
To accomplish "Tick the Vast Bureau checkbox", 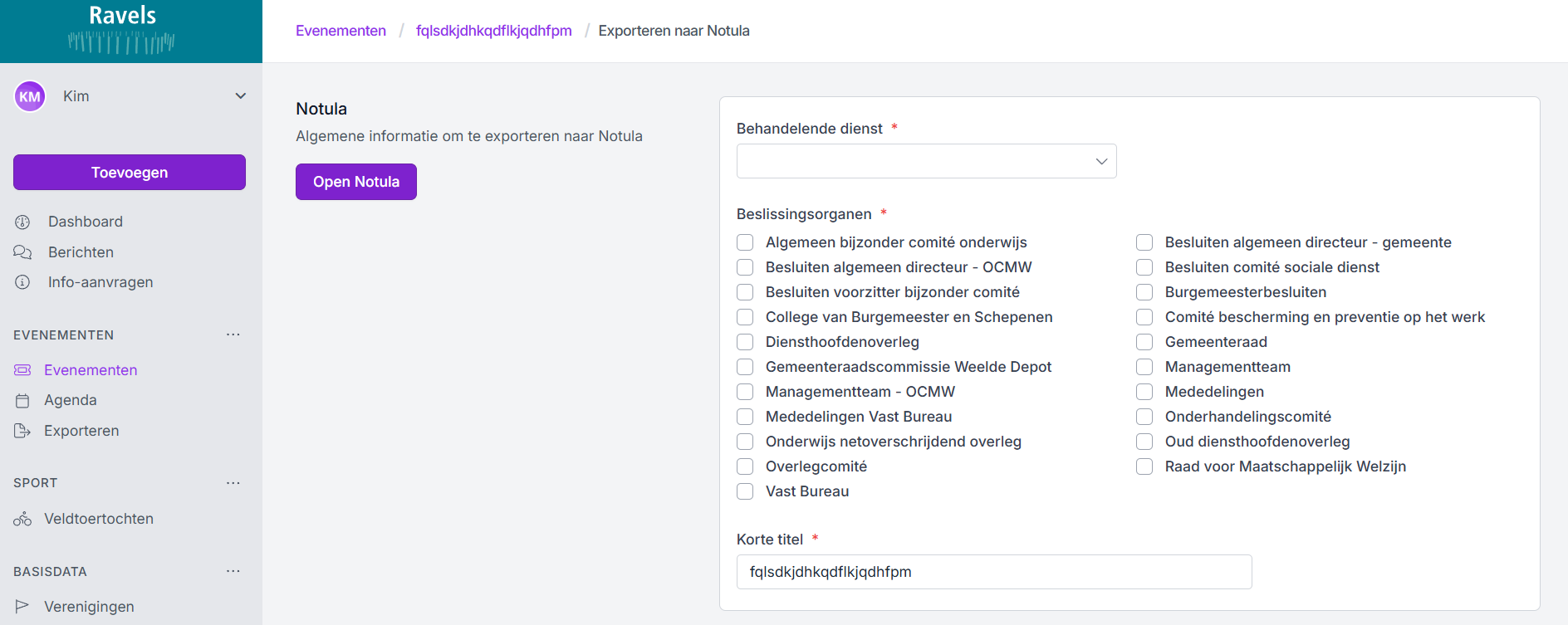I will [x=745, y=491].
